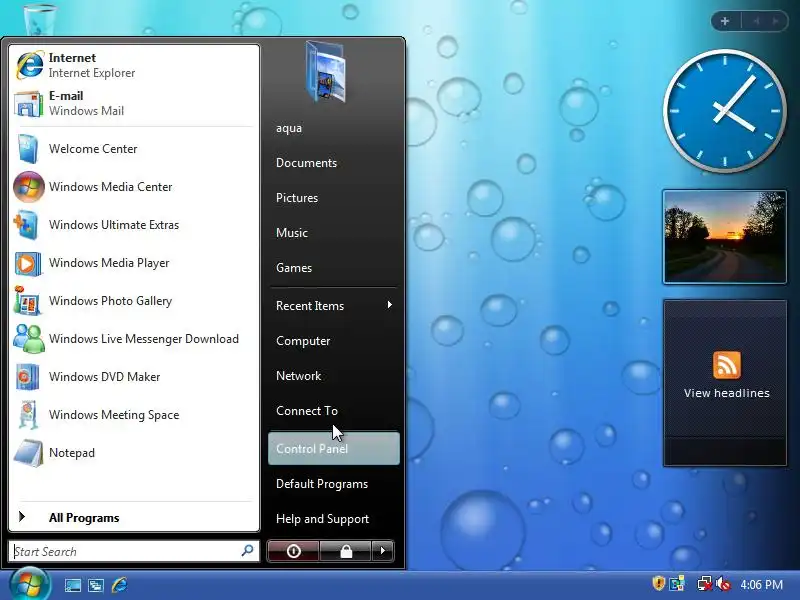This screenshot has width=800, height=600.
Task: Launch the Windows DVD Maker icon
Action: click(28, 377)
